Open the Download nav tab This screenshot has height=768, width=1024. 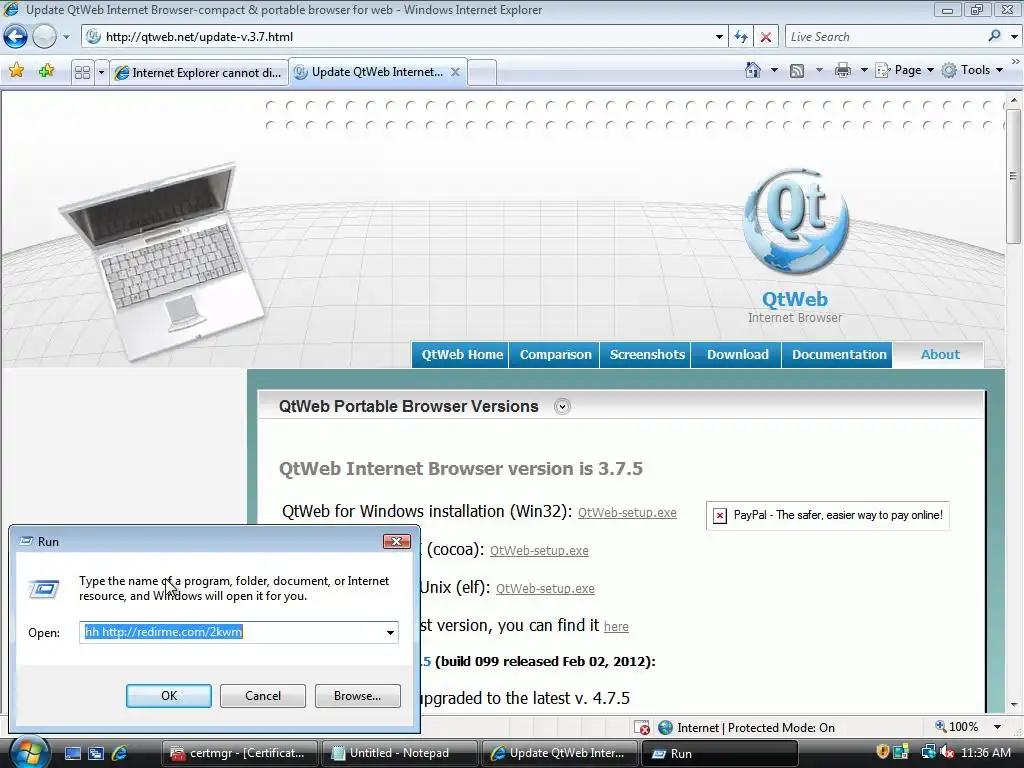[x=737, y=355]
